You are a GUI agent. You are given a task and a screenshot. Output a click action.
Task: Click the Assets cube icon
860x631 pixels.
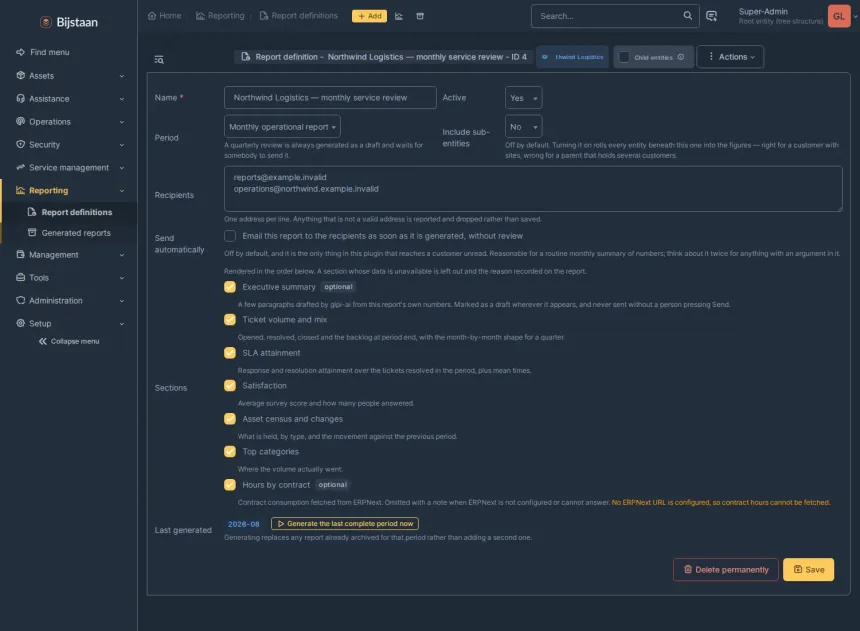point(20,75)
